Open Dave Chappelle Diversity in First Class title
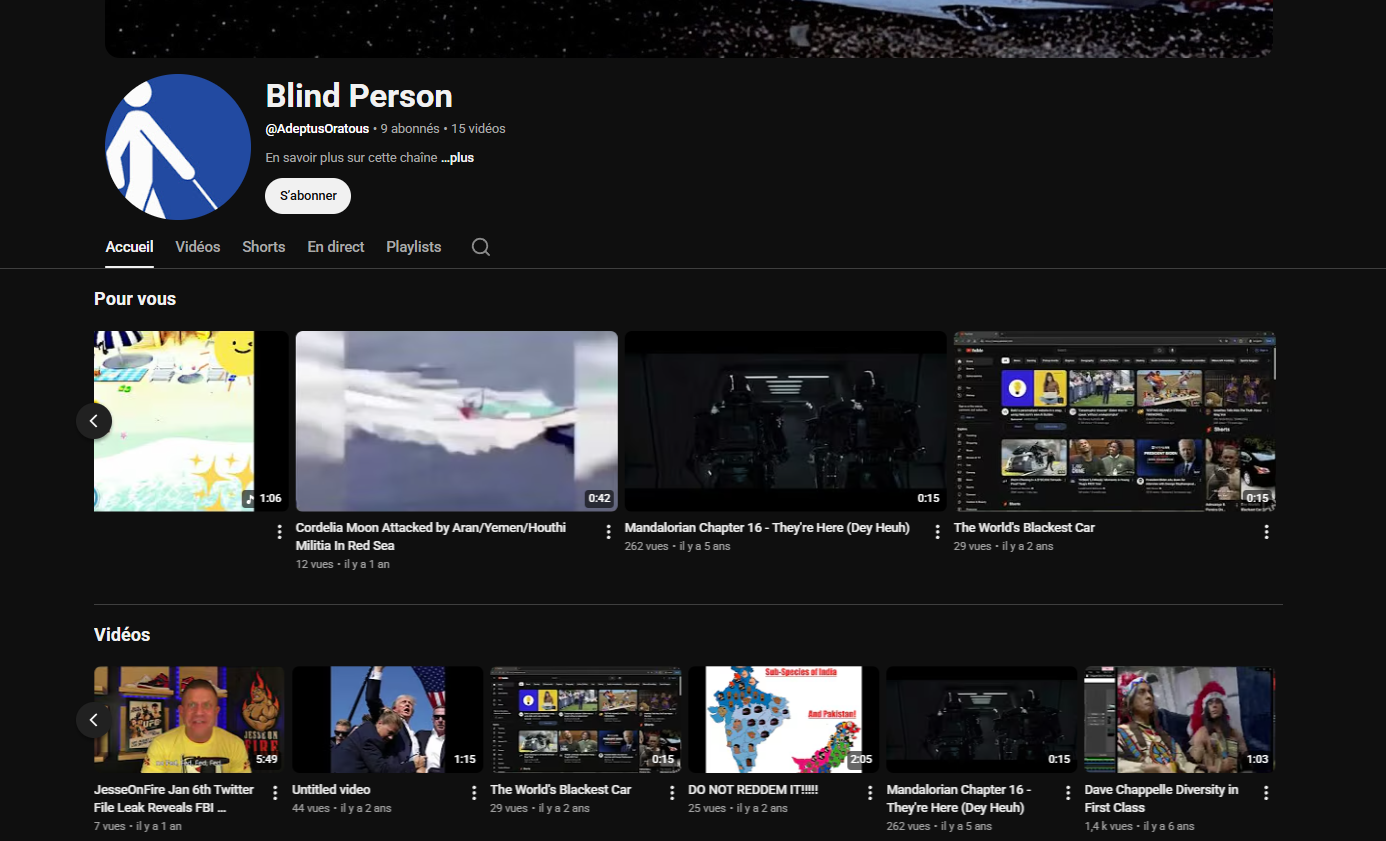This screenshot has width=1386, height=841. pyautogui.click(x=1162, y=799)
